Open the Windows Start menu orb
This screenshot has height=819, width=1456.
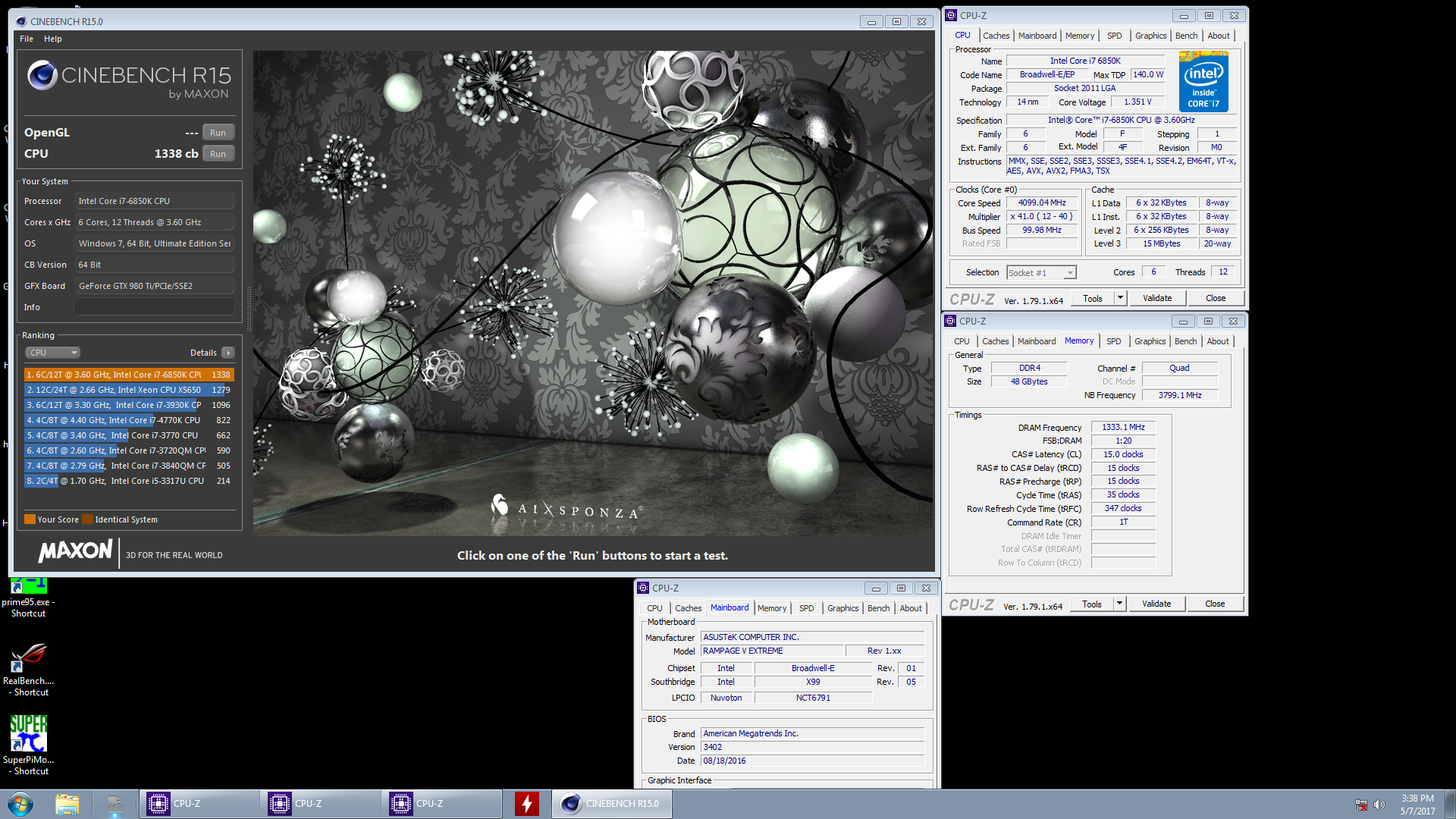click(x=20, y=804)
